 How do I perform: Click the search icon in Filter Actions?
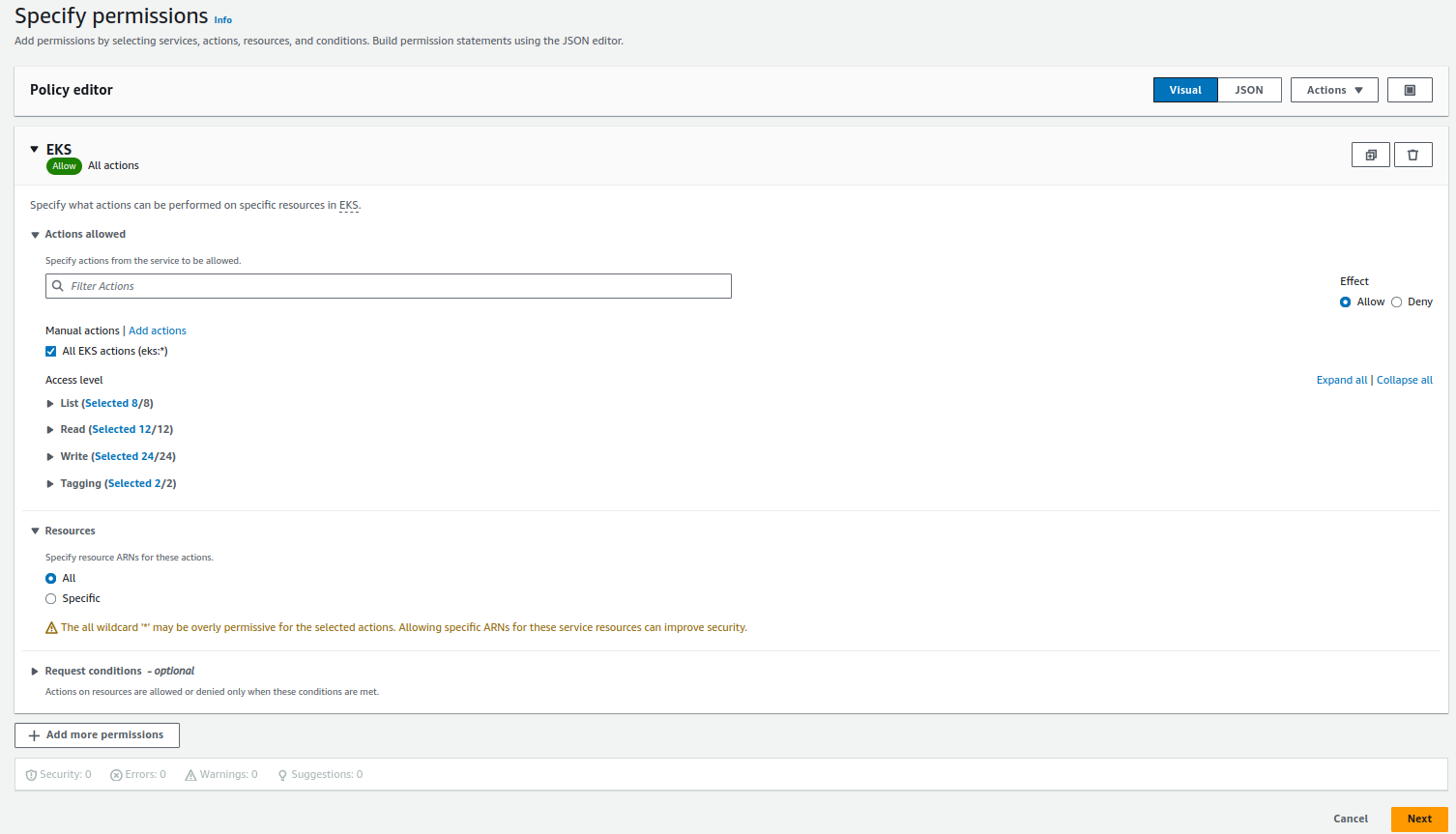[x=58, y=286]
